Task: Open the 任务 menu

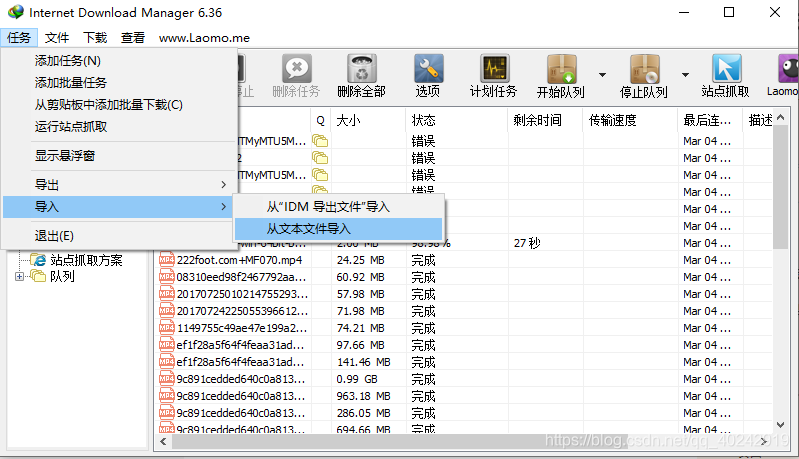Action: (x=19, y=38)
